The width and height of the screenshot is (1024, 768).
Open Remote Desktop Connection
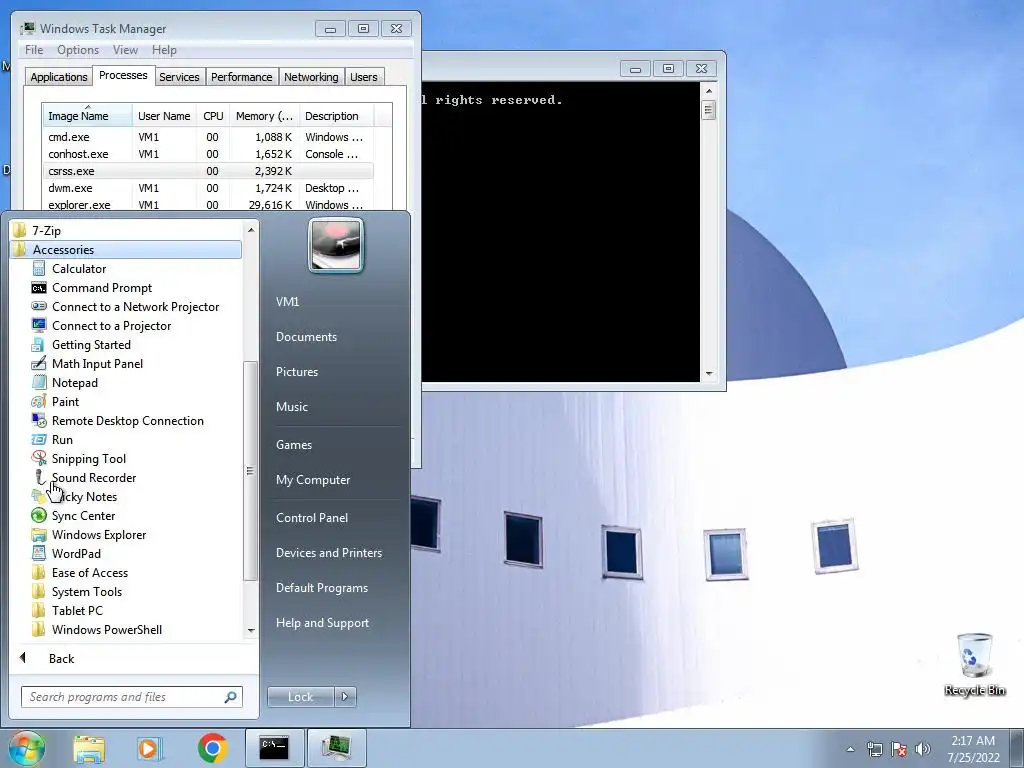127,420
